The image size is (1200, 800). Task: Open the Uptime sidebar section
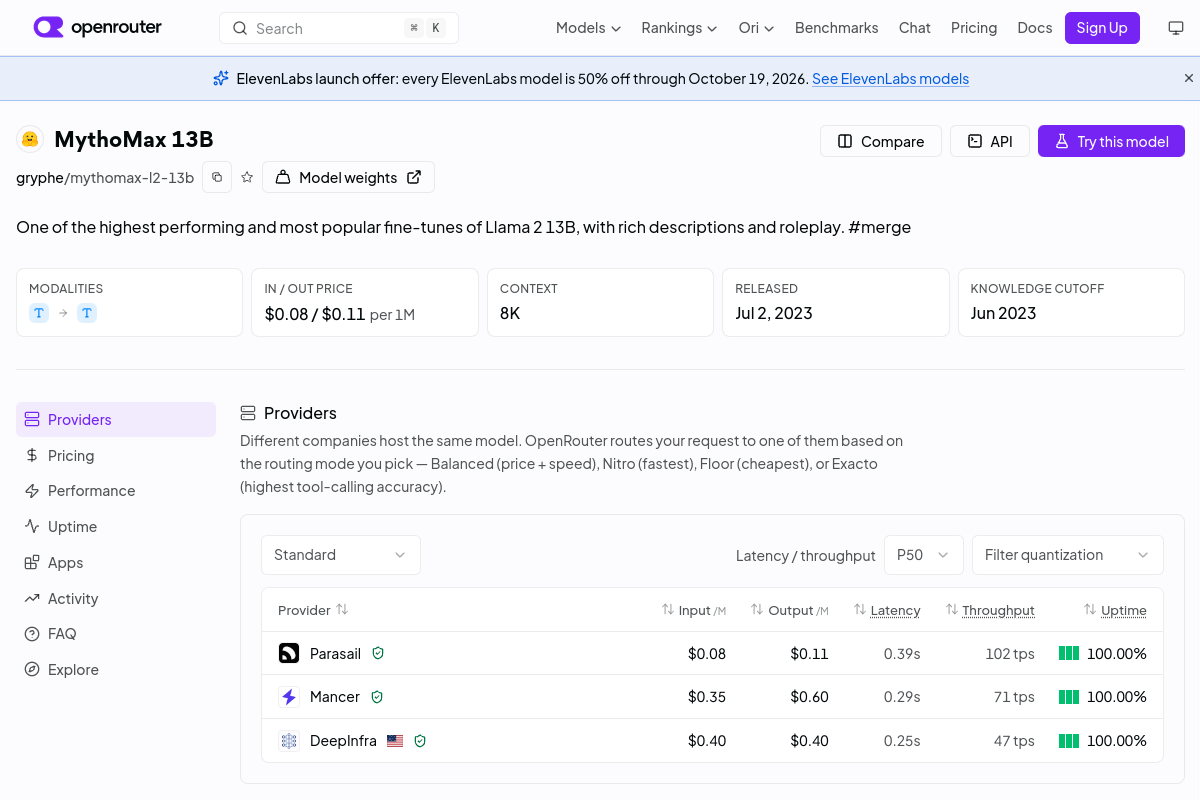pyautogui.click(x=116, y=527)
